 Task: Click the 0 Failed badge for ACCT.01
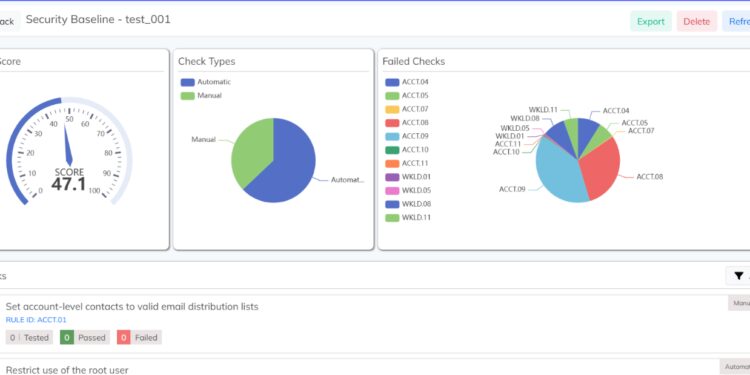tap(139, 337)
